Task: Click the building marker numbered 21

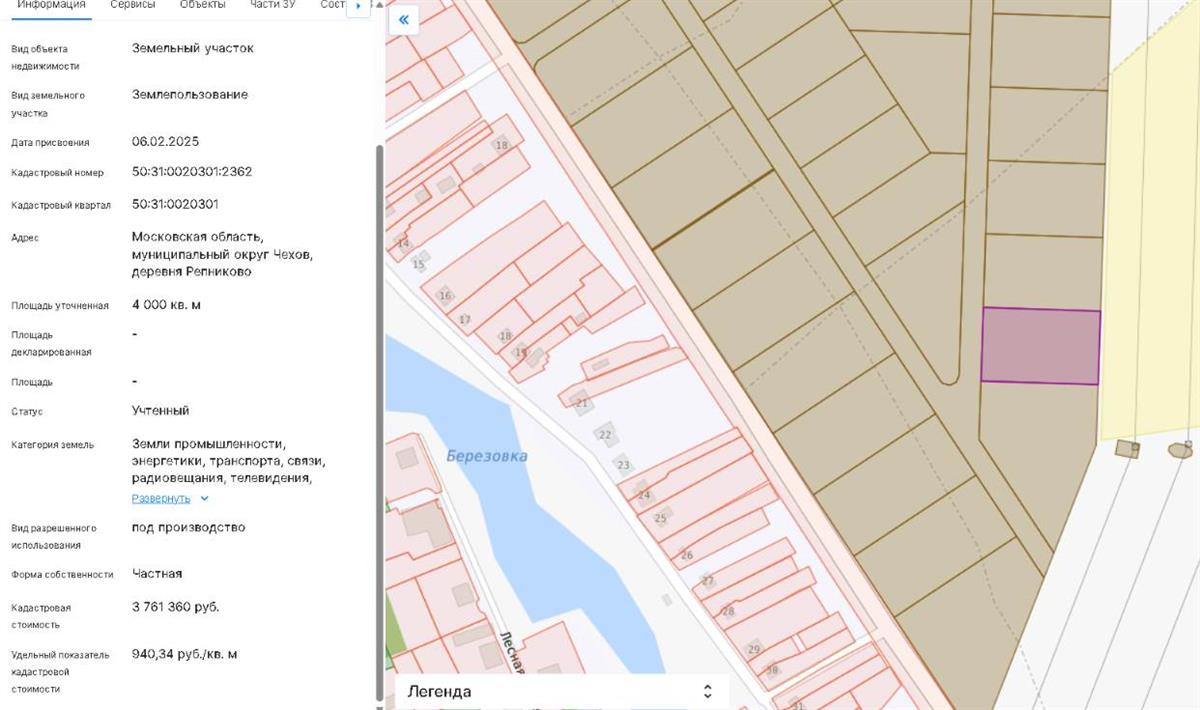Action: tap(582, 403)
